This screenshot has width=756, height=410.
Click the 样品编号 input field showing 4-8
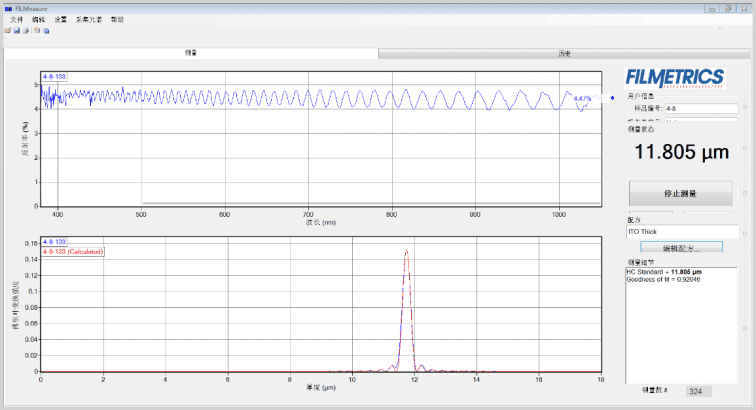706,106
